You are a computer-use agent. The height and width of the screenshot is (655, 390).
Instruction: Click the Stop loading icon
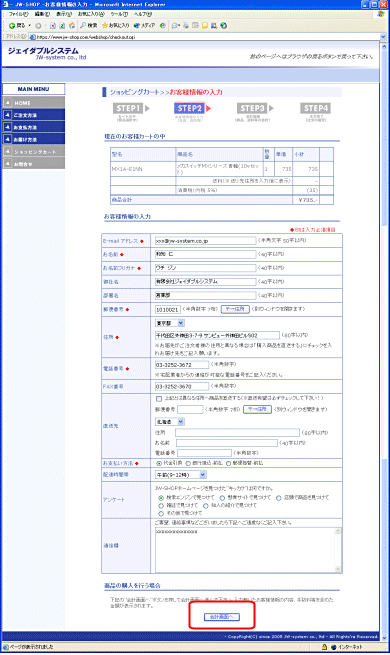pyautogui.click(x=53, y=25)
